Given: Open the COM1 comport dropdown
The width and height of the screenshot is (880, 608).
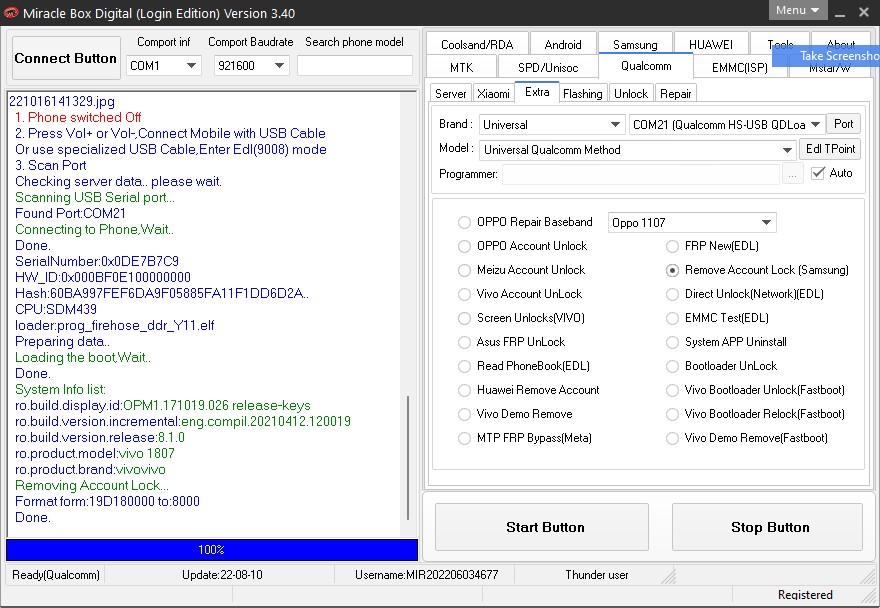Looking at the screenshot, I should [x=163, y=66].
